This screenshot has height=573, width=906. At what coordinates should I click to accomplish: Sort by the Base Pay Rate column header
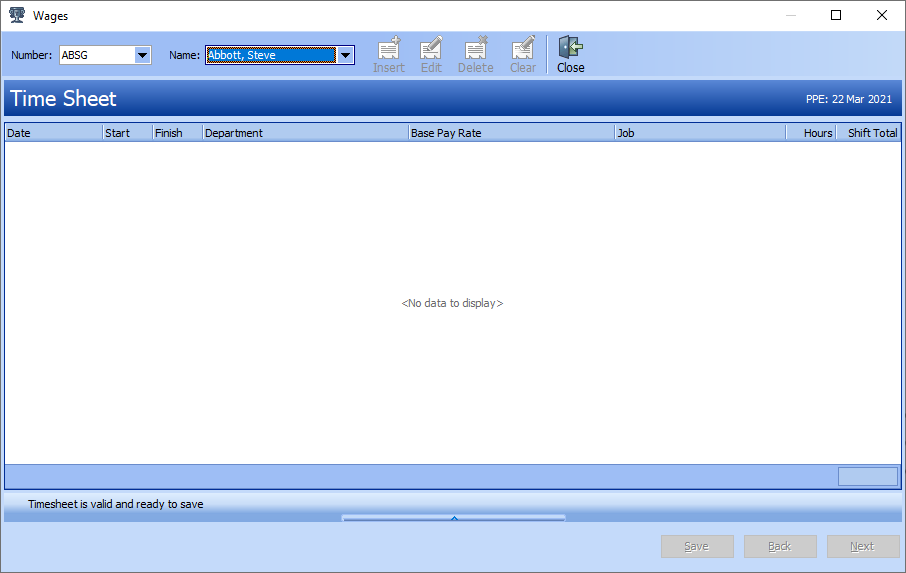511,133
